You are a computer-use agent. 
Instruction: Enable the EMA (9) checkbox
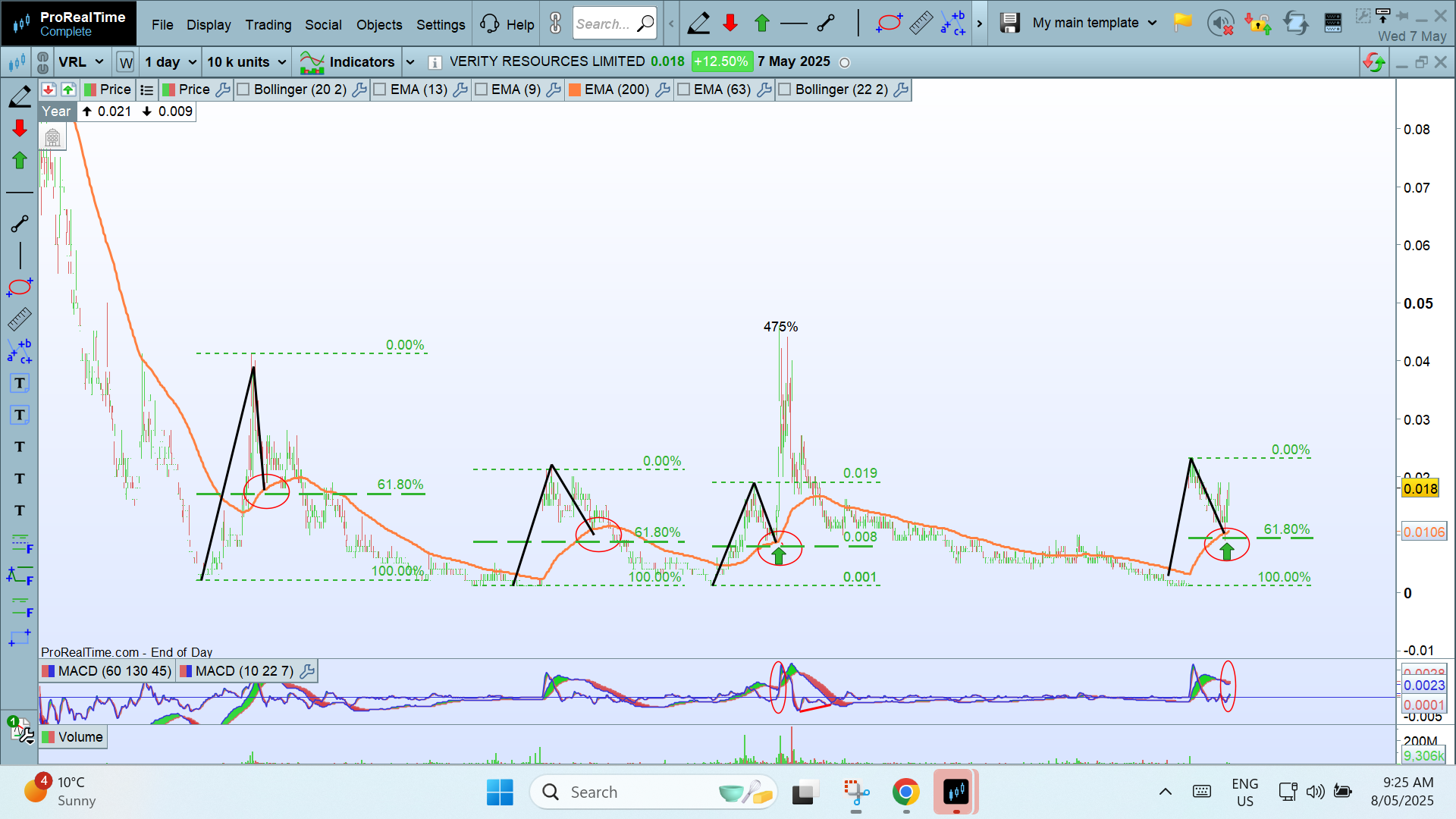pos(481,89)
